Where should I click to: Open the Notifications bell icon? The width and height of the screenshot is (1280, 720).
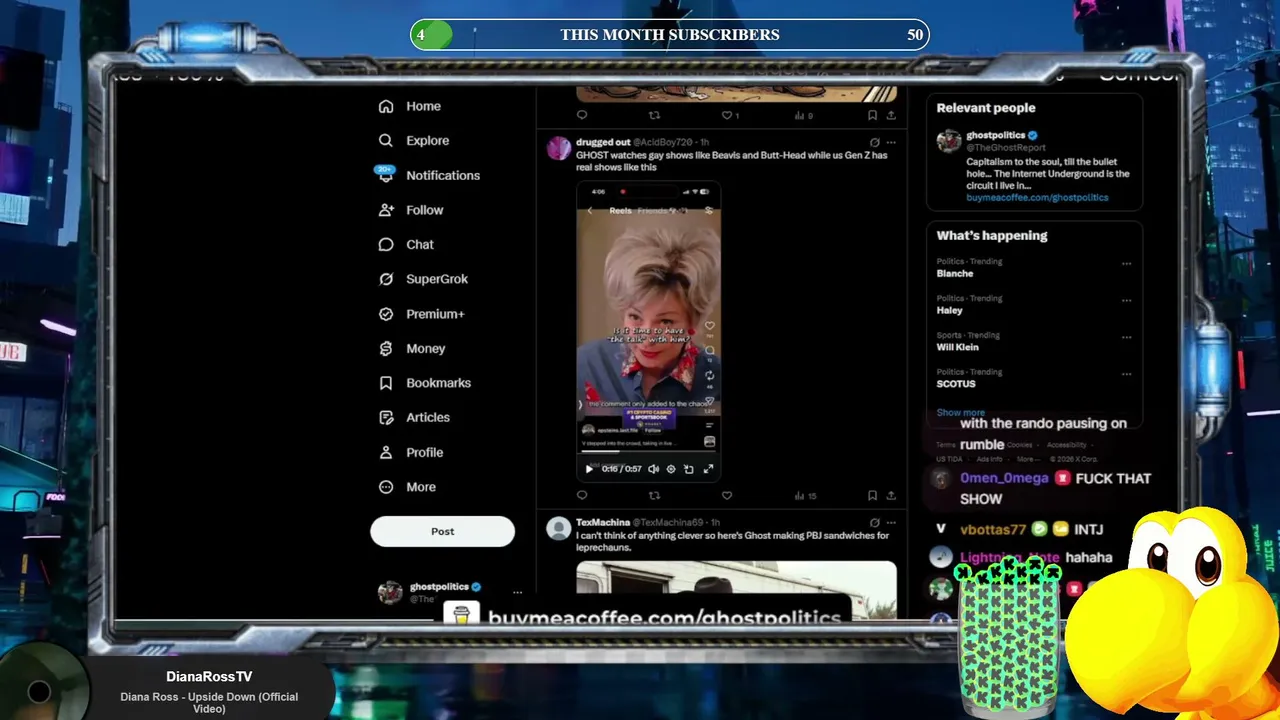[x=386, y=175]
